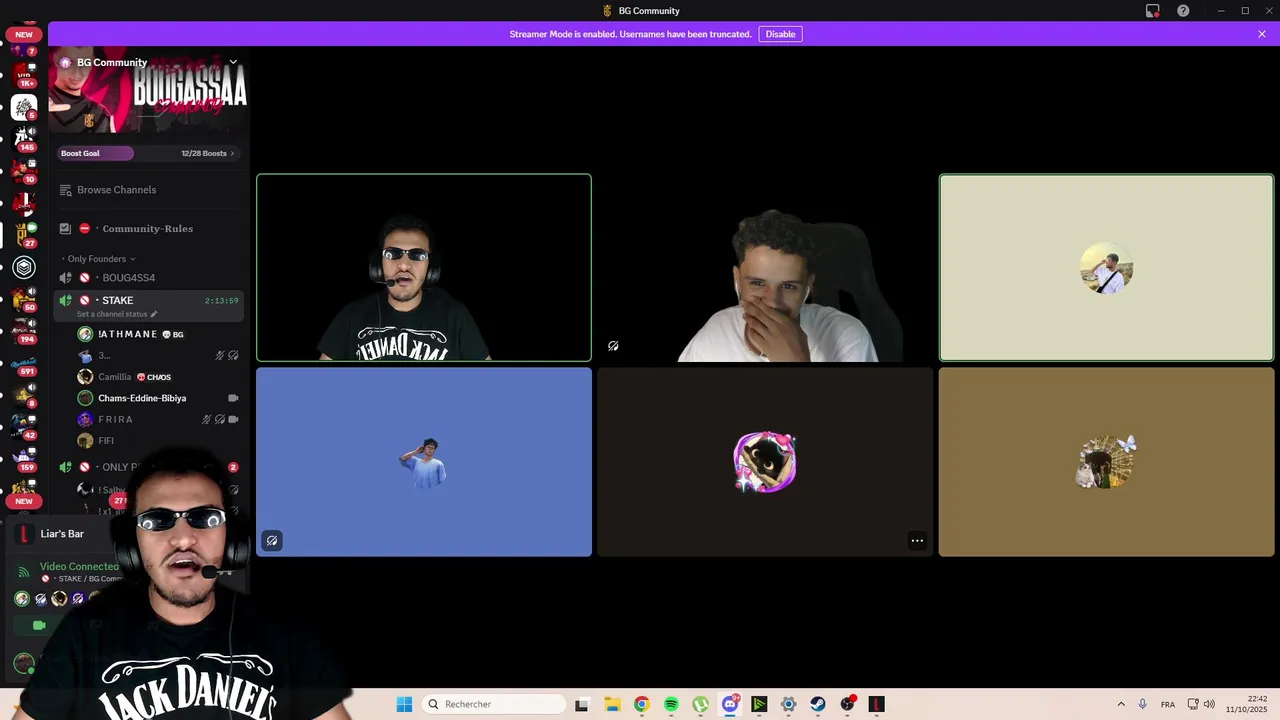Viewport: 1280px width, 720px height.
Task: Open BG Community server icon with badge 27
Action: click(24, 235)
